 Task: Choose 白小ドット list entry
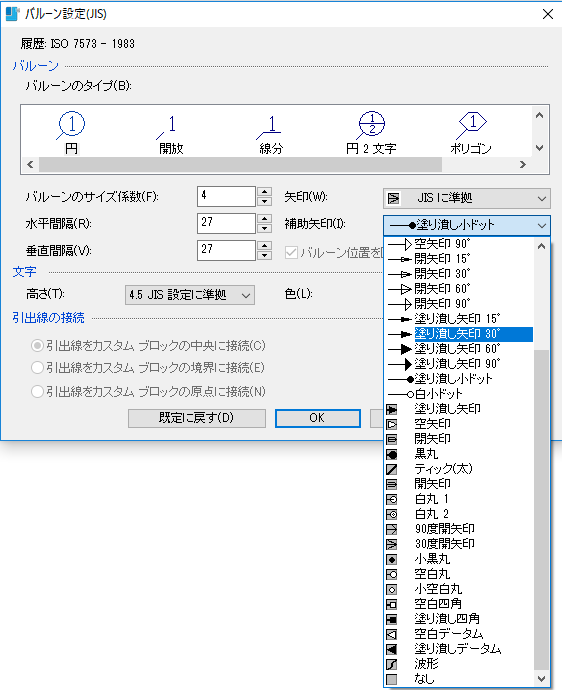[x=458, y=394]
